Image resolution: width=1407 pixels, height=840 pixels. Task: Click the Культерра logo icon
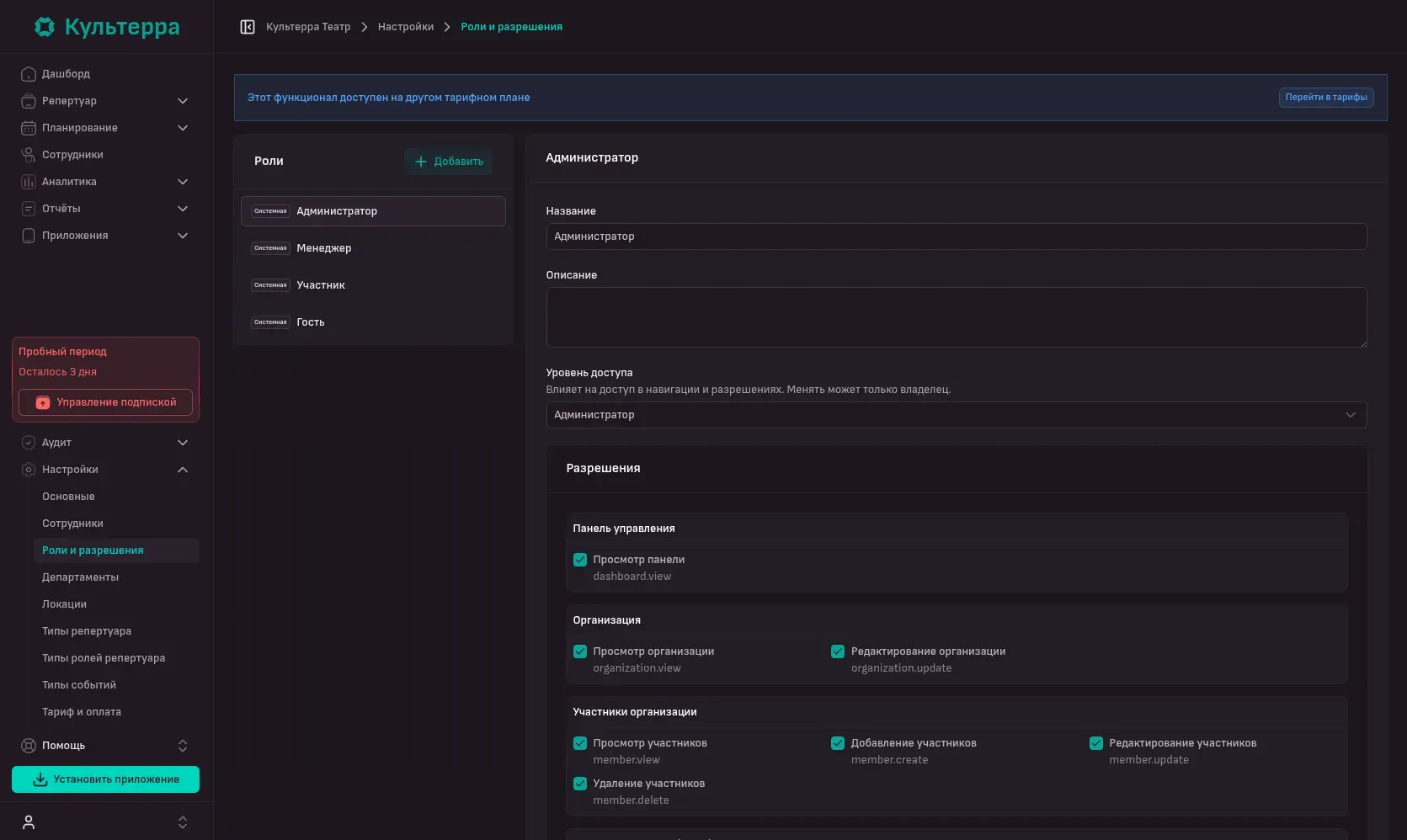click(x=45, y=27)
